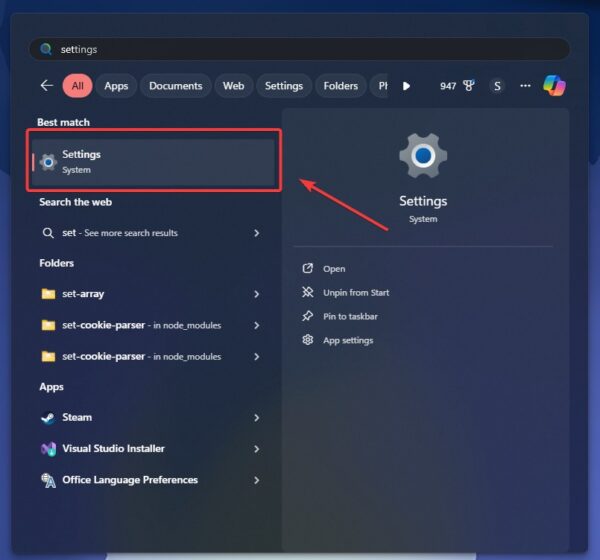Expand the set-array folder chevron

click(x=257, y=294)
